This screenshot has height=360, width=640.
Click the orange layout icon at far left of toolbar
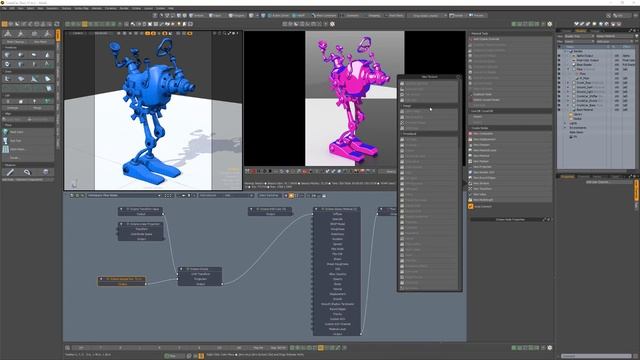coord(4,24)
